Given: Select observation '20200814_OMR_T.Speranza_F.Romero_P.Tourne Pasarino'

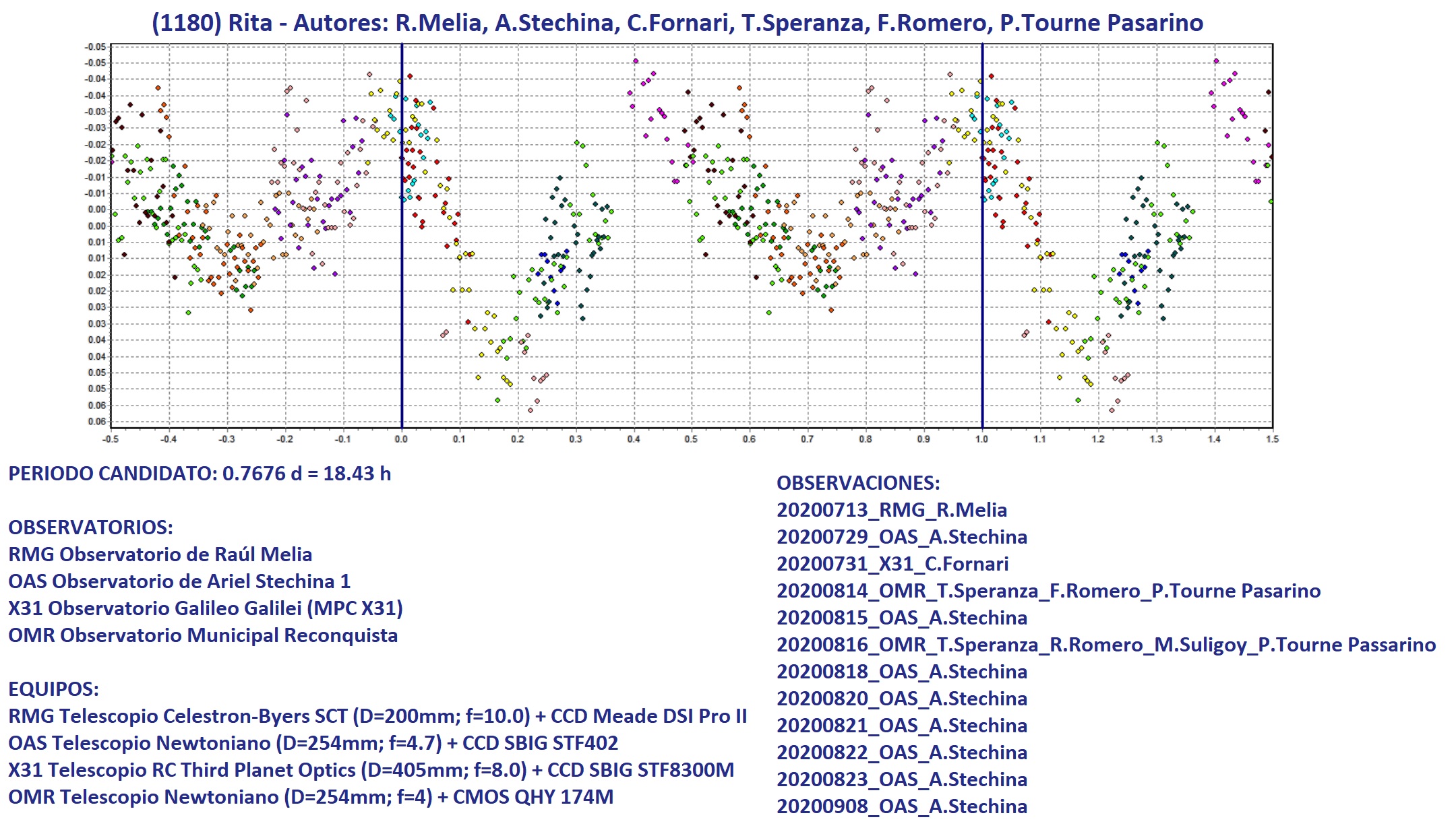Looking at the screenshot, I should (1048, 591).
